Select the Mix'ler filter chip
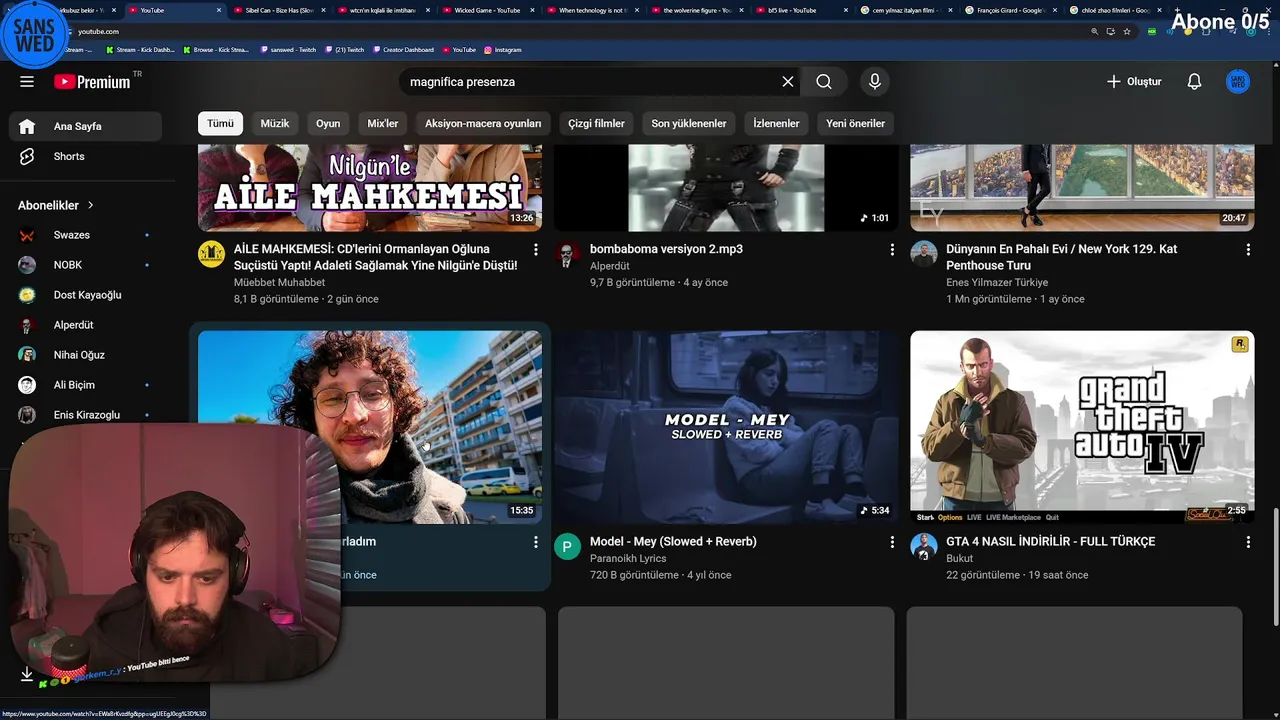Image resolution: width=1280 pixels, height=720 pixels. [x=383, y=123]
